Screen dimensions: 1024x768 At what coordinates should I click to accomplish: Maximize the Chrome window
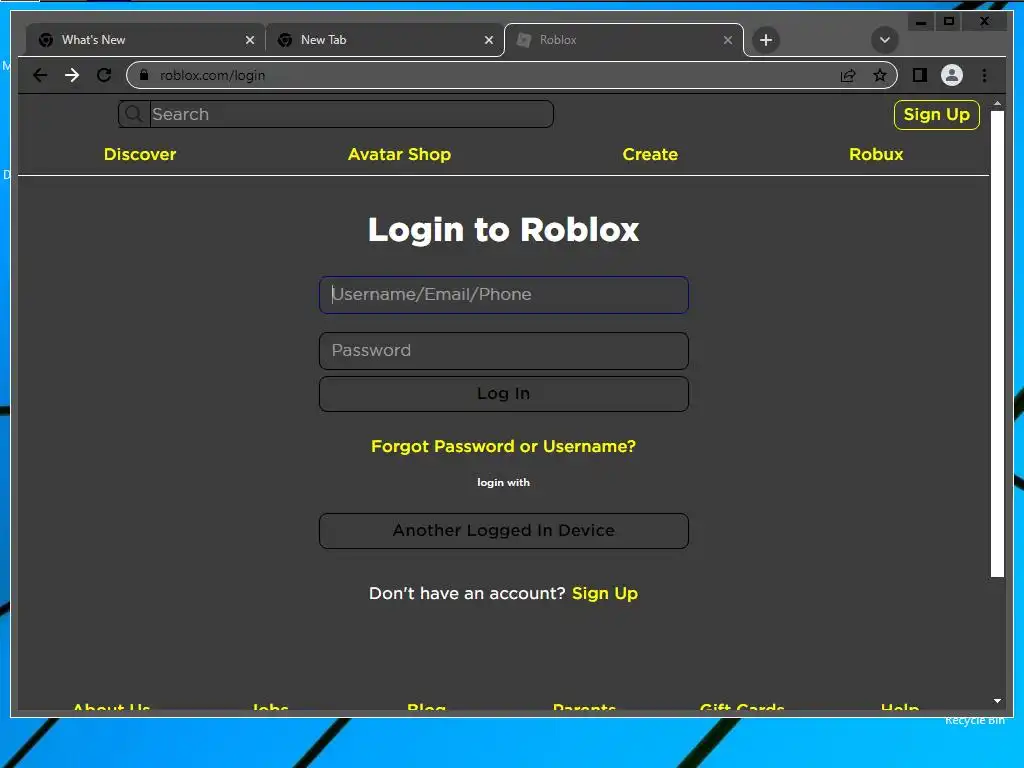click(949, 22)
